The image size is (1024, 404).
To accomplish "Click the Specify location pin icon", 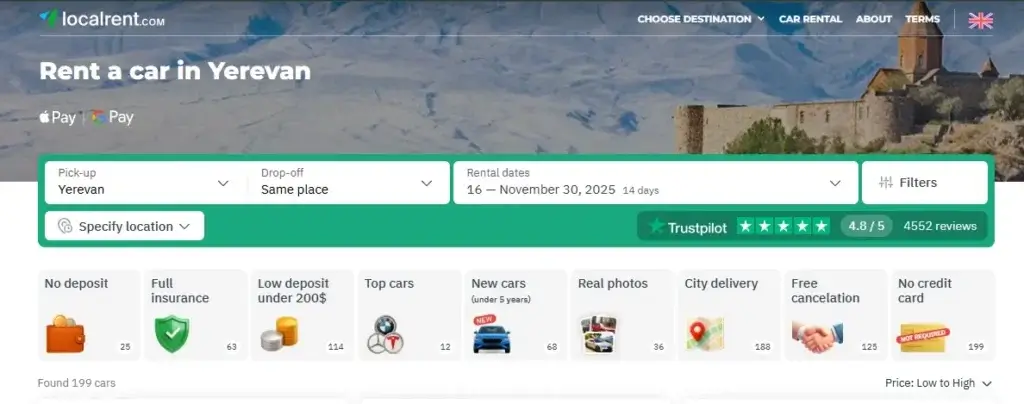I will (65, 226).
